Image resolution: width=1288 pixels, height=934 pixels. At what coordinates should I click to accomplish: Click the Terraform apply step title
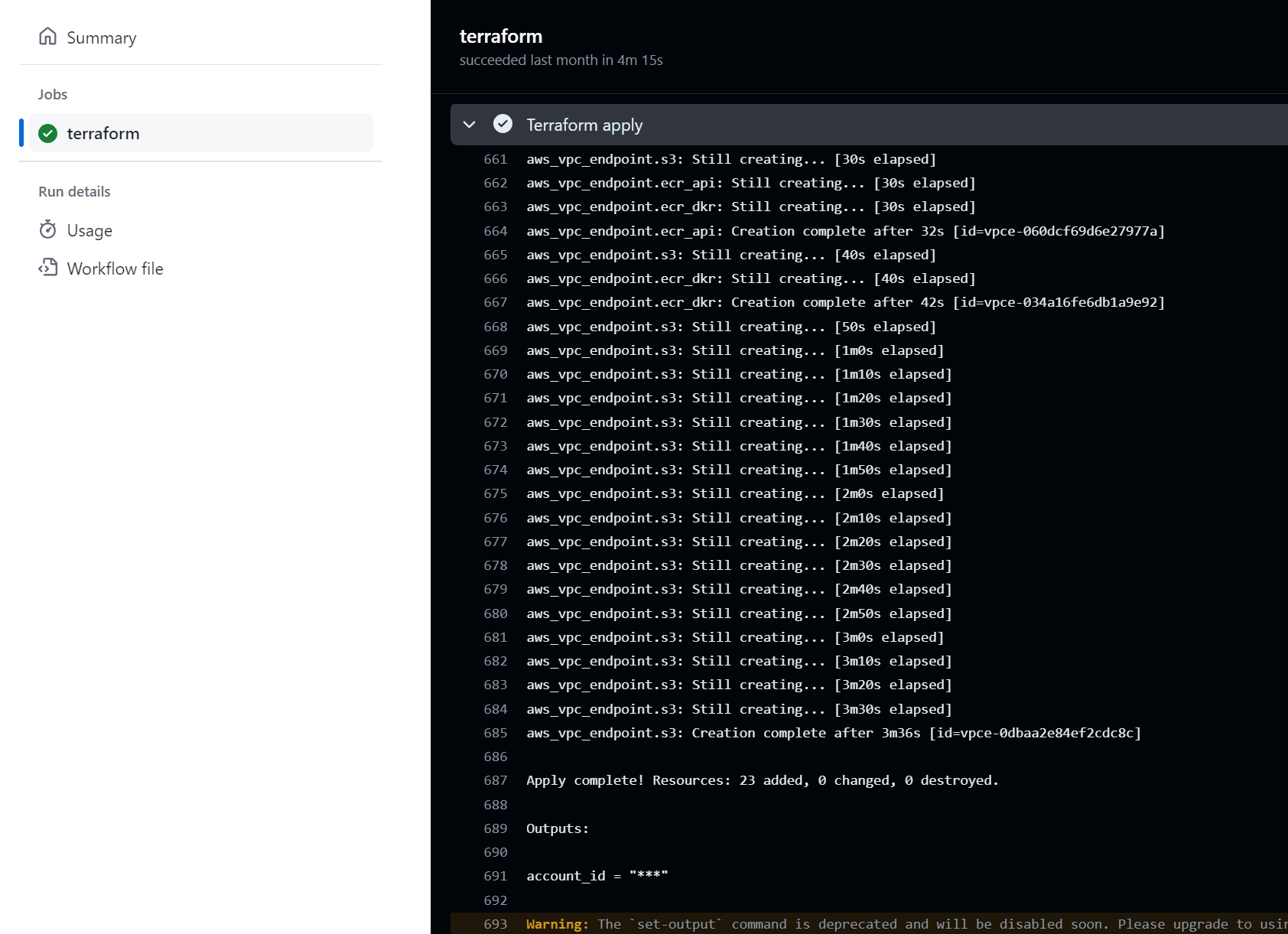[x=584, y=125]
